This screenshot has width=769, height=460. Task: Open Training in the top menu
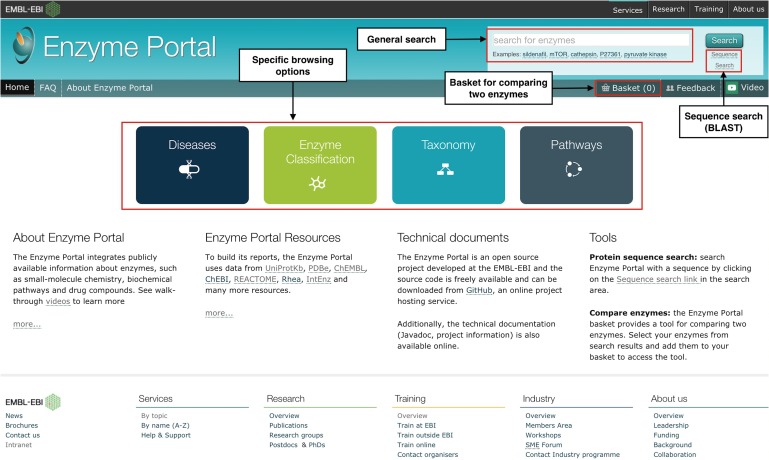[x=708, y=9]
